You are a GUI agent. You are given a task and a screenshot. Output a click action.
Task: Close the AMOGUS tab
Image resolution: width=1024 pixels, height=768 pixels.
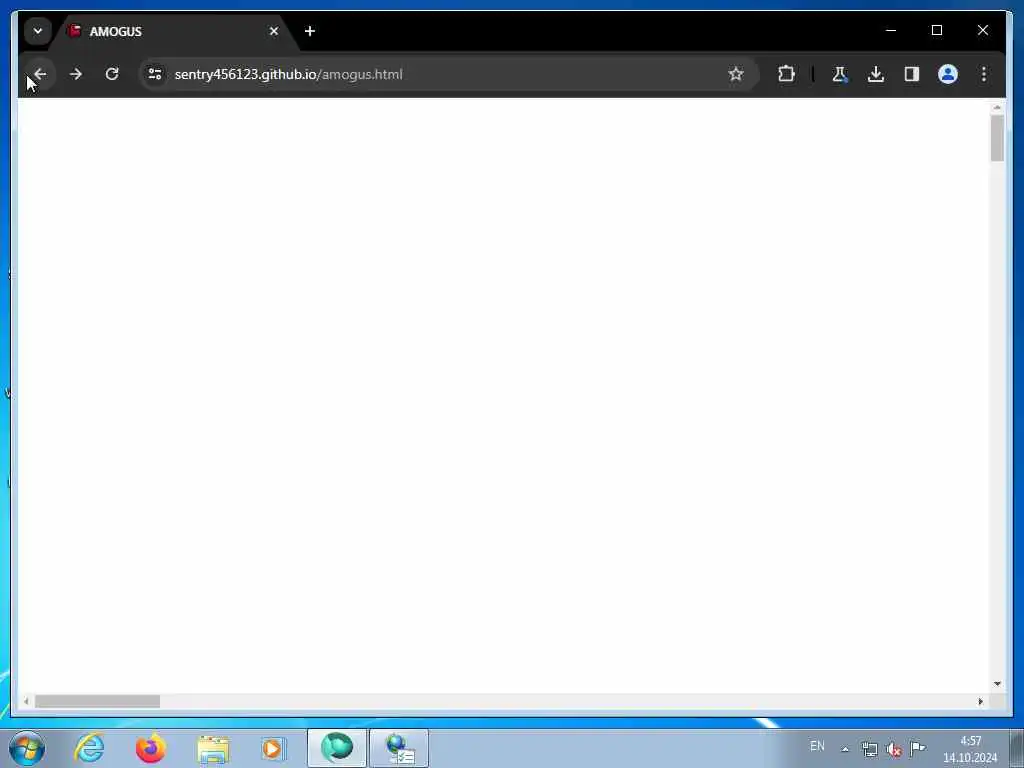[x=274, y=31]
